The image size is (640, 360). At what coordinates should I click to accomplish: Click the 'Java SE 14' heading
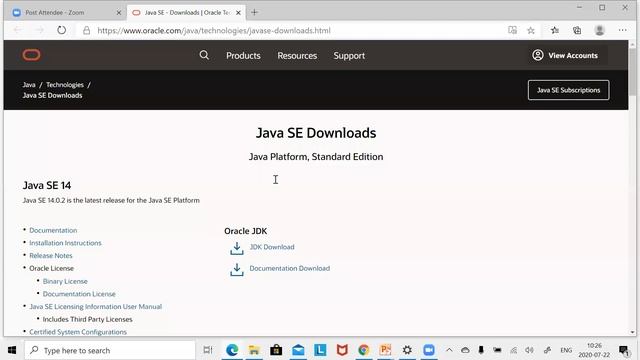tap(47, 185)
